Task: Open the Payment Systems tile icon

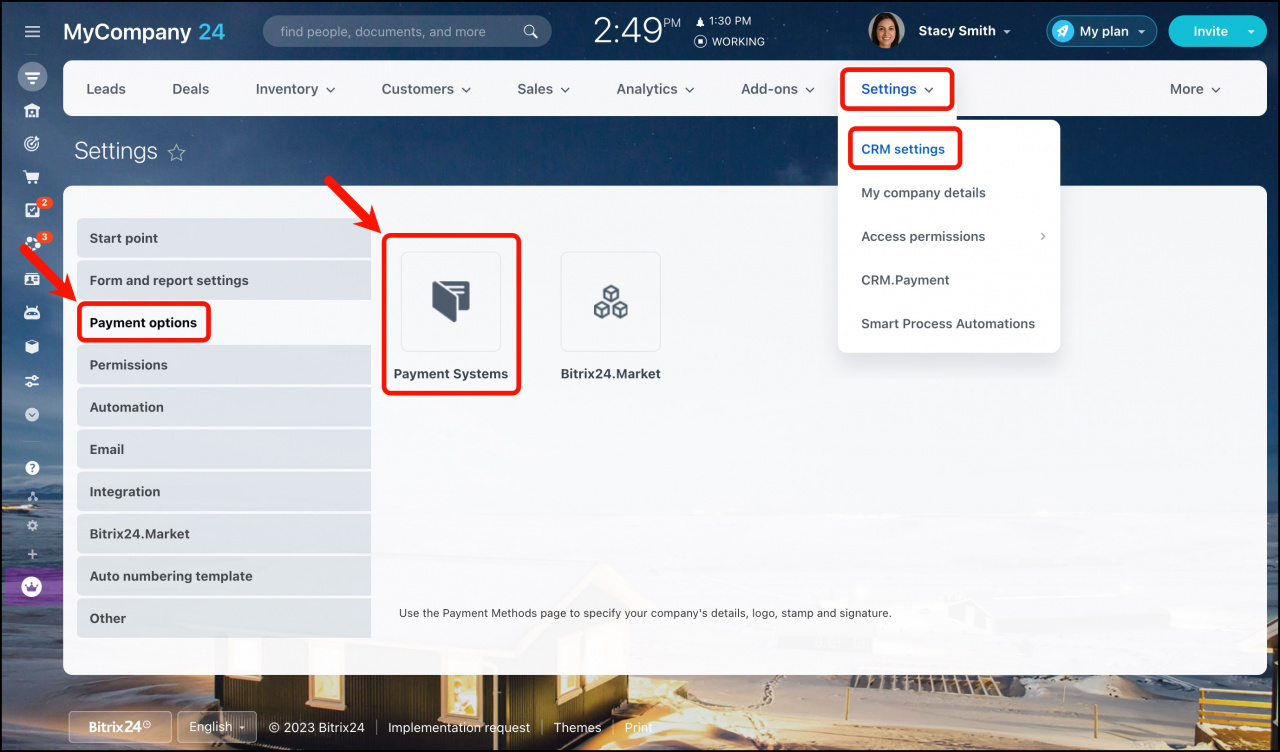Action: pos(451,301)
